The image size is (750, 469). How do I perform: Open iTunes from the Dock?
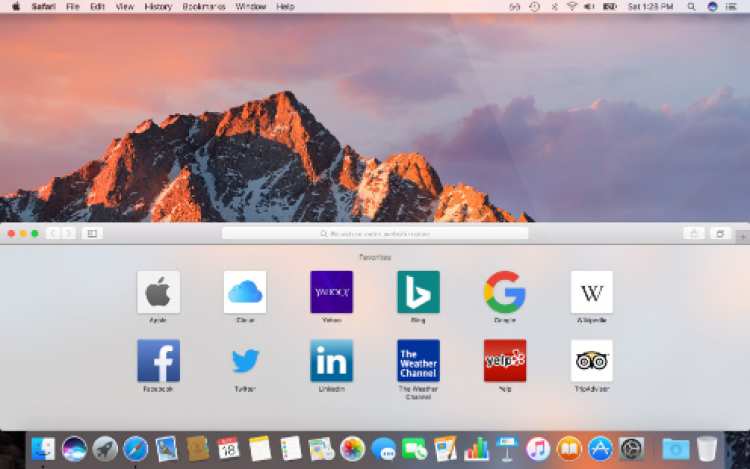tap(538, 449)
